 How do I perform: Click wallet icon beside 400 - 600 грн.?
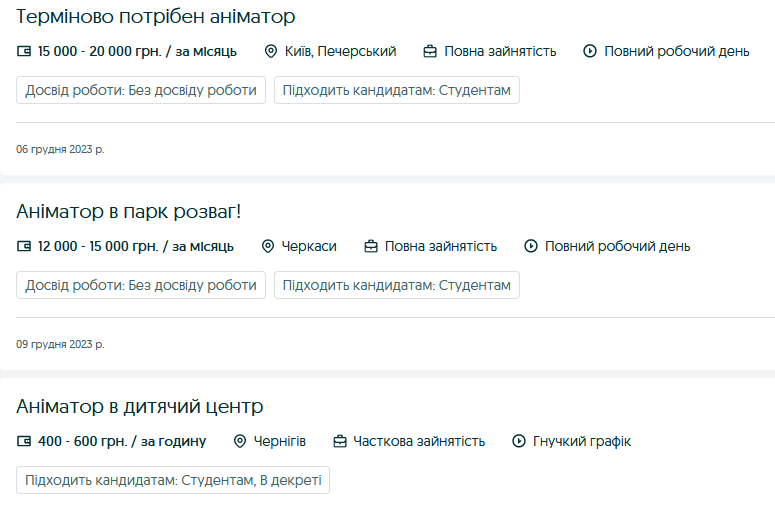click(25, 441)
